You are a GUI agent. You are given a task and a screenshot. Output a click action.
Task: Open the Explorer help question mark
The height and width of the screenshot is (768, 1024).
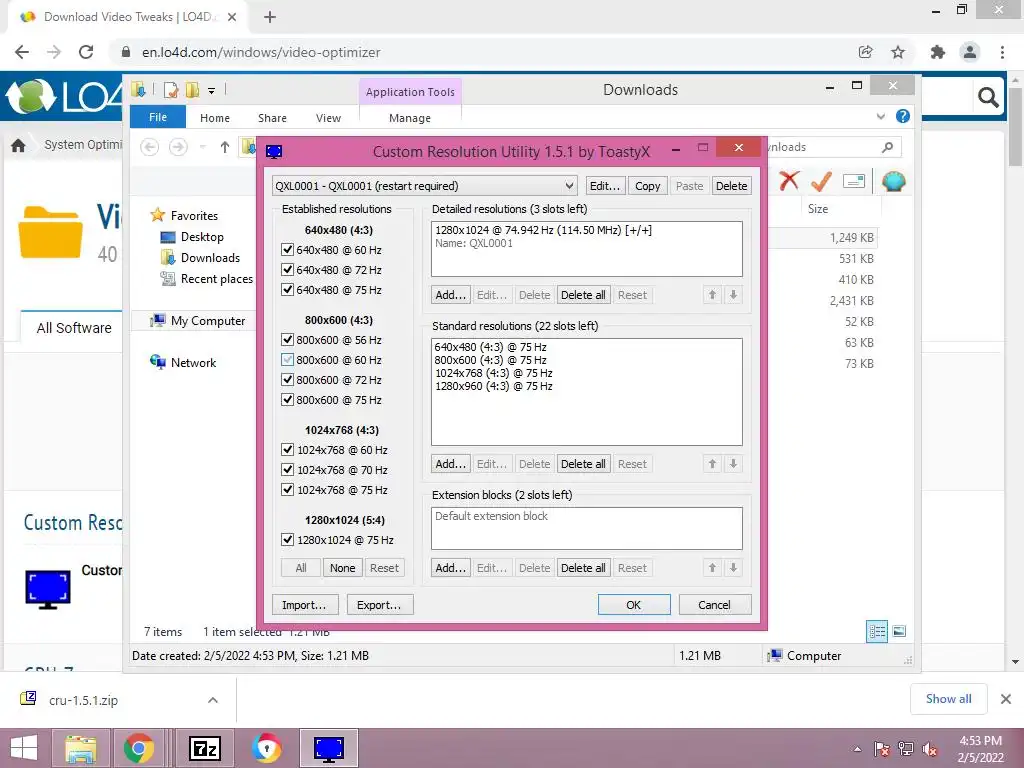(x=903, y=116)
